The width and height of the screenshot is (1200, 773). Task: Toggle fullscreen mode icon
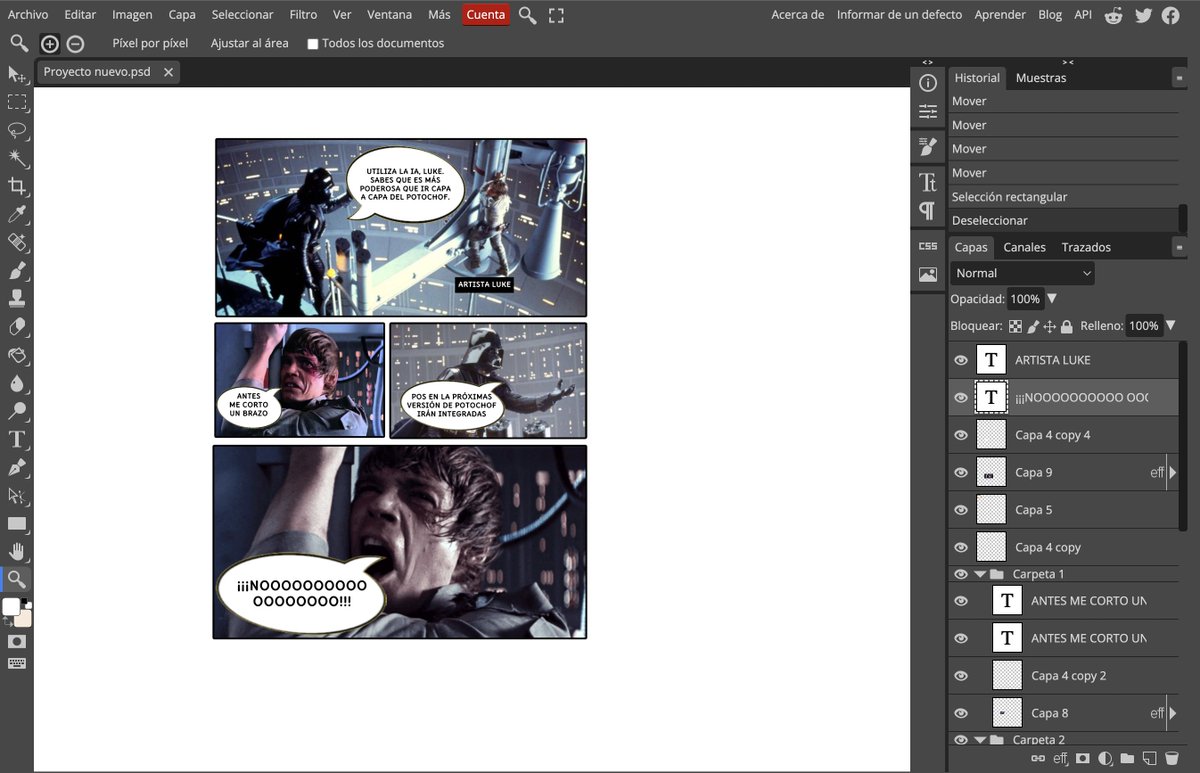(556, 15)
